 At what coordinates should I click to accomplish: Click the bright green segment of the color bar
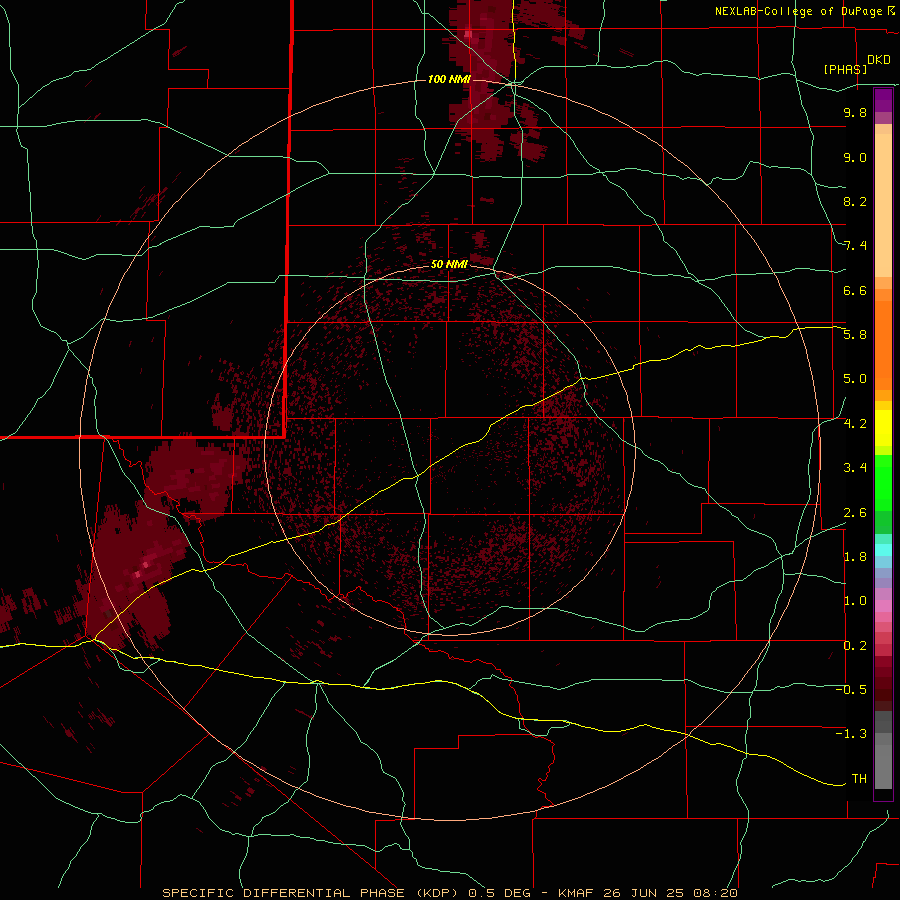883,482
